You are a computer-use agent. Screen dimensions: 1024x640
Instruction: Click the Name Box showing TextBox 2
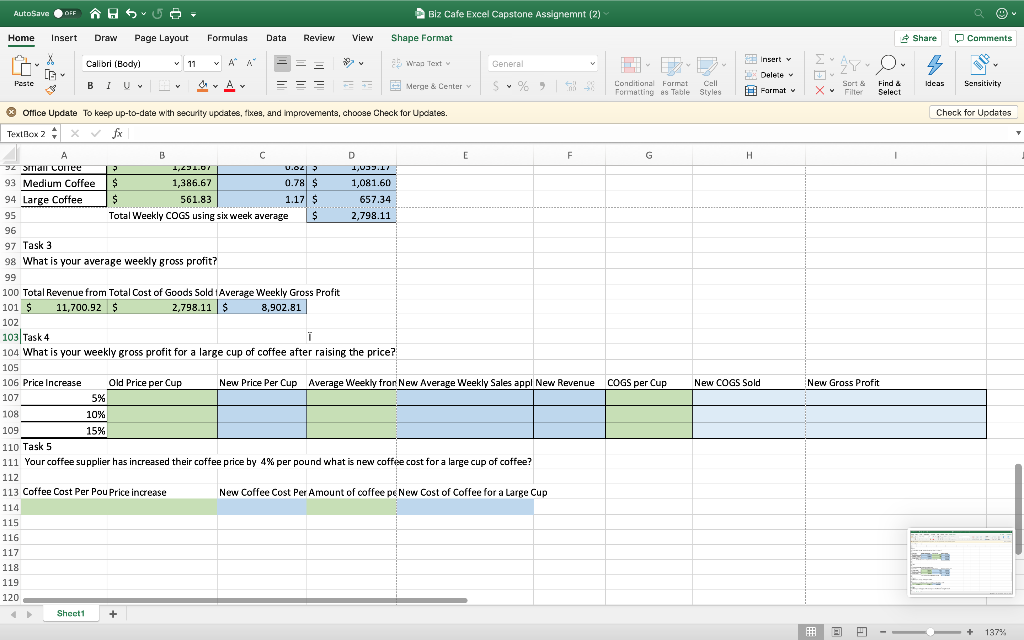click(27, 134)
